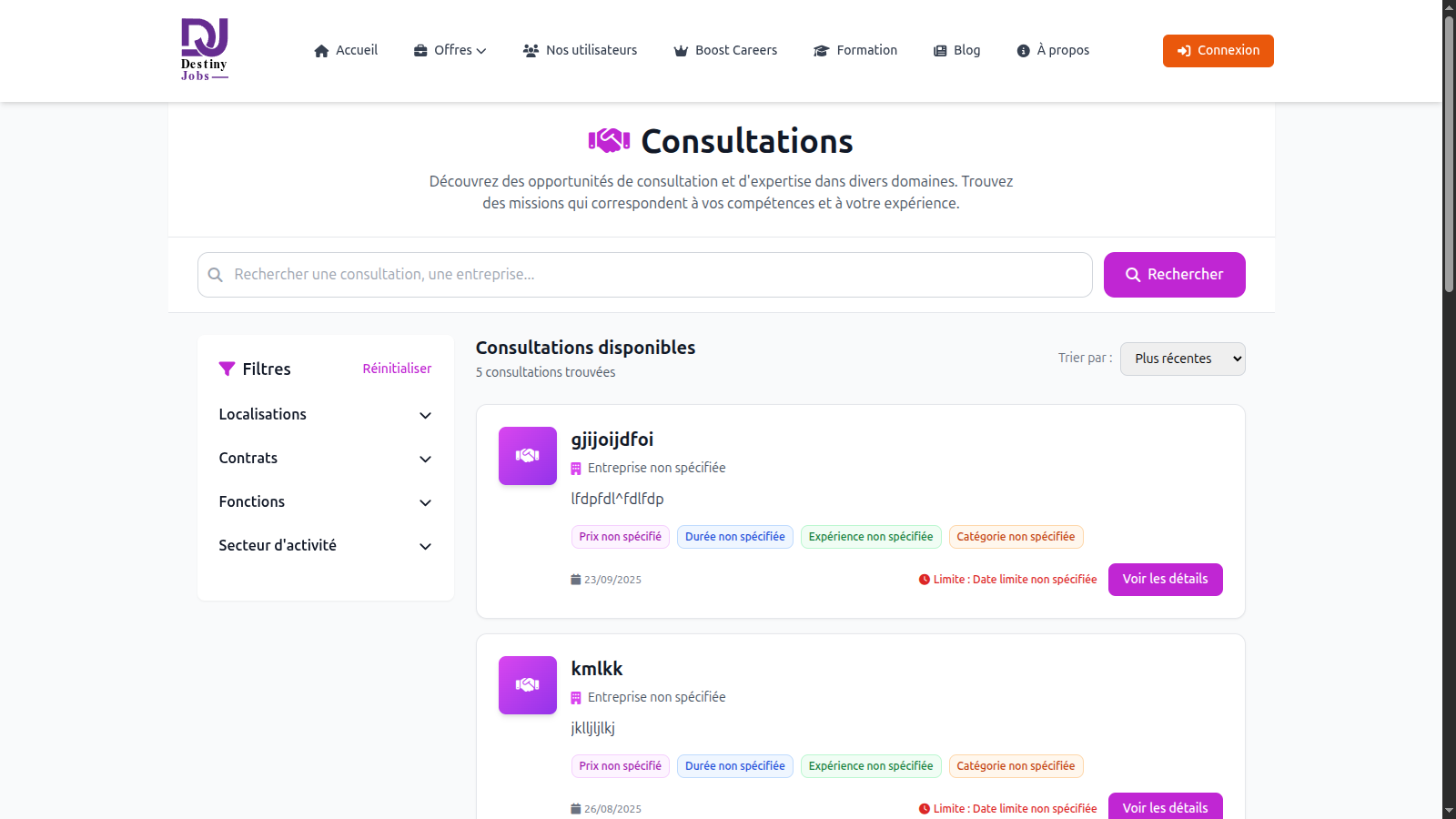Image resolution: width=1456 pixels, height=819 pixels.
Task: Click the gjijoijdfoi consultation handshake thumbnail
Action: click(528, 456)
